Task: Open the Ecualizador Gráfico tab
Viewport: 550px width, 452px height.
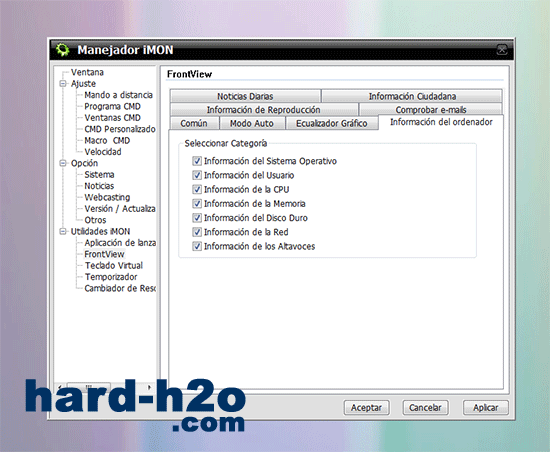Action: coord(332,123)
